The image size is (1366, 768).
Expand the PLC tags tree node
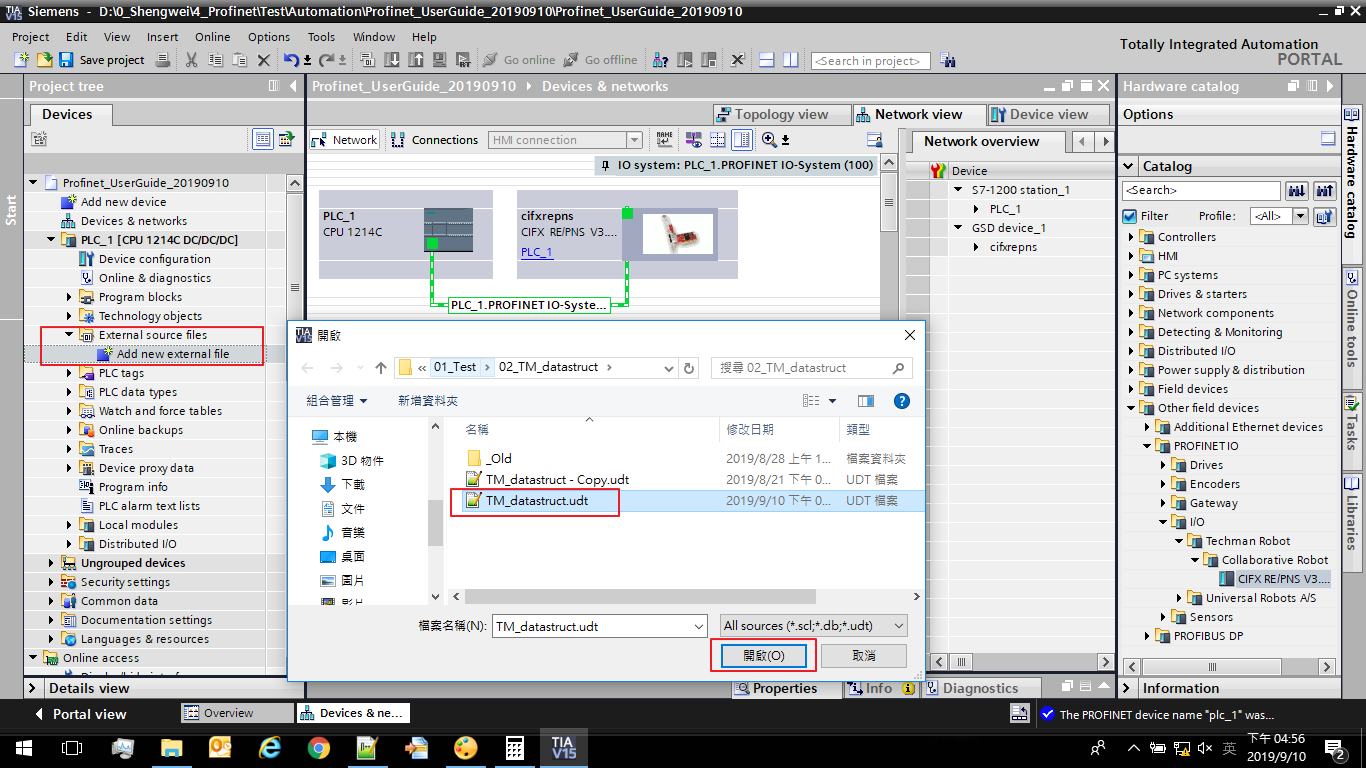point(70,373)
